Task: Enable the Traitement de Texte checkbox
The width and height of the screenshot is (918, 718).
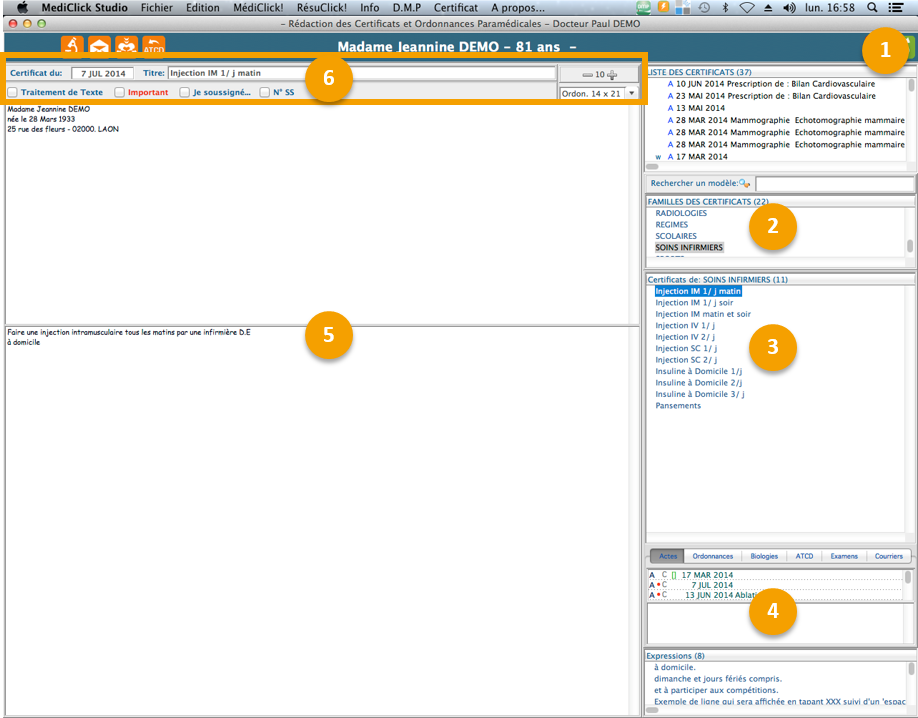Action: coord(13,93)
